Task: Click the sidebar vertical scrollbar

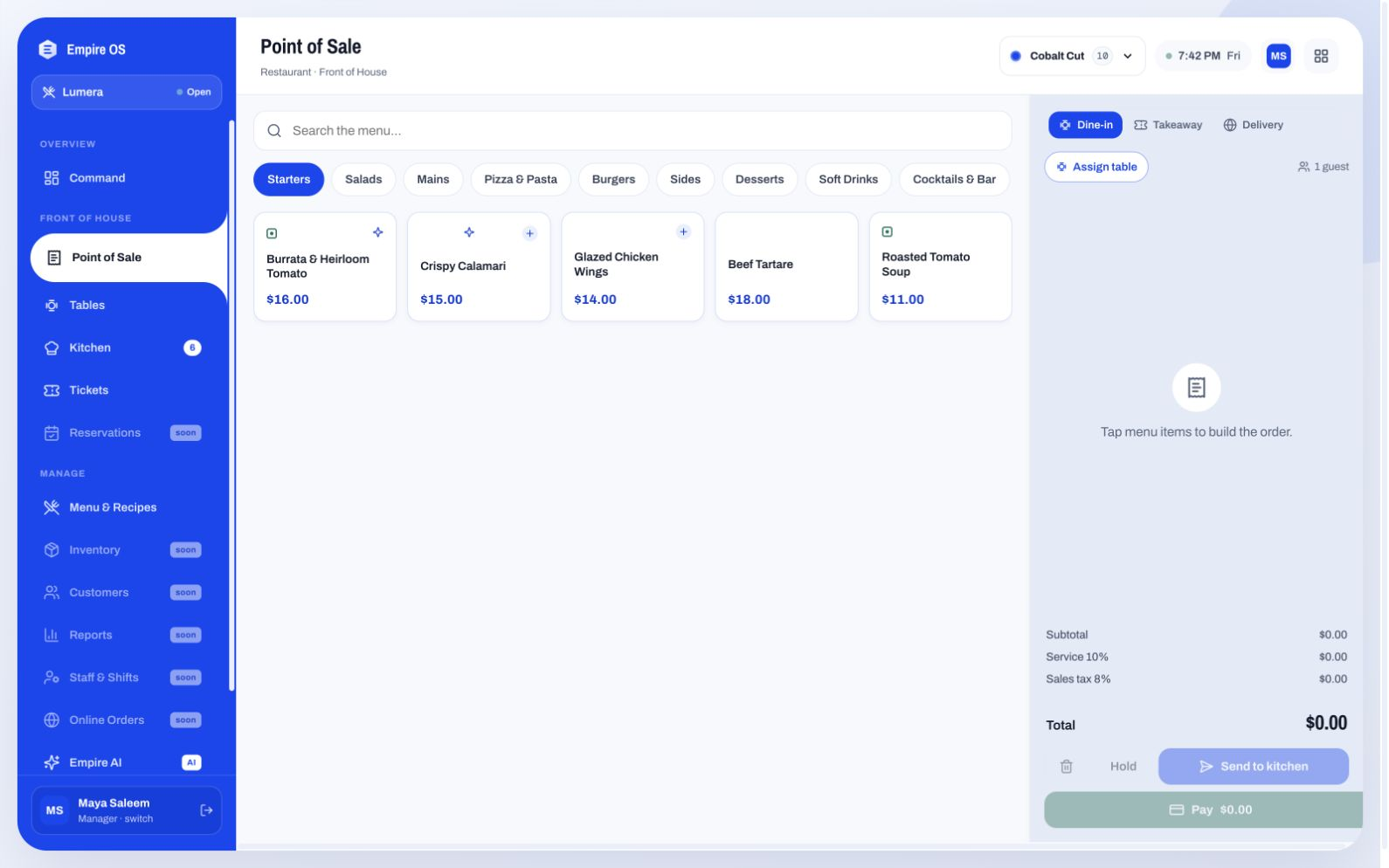Action: point(231,405)
